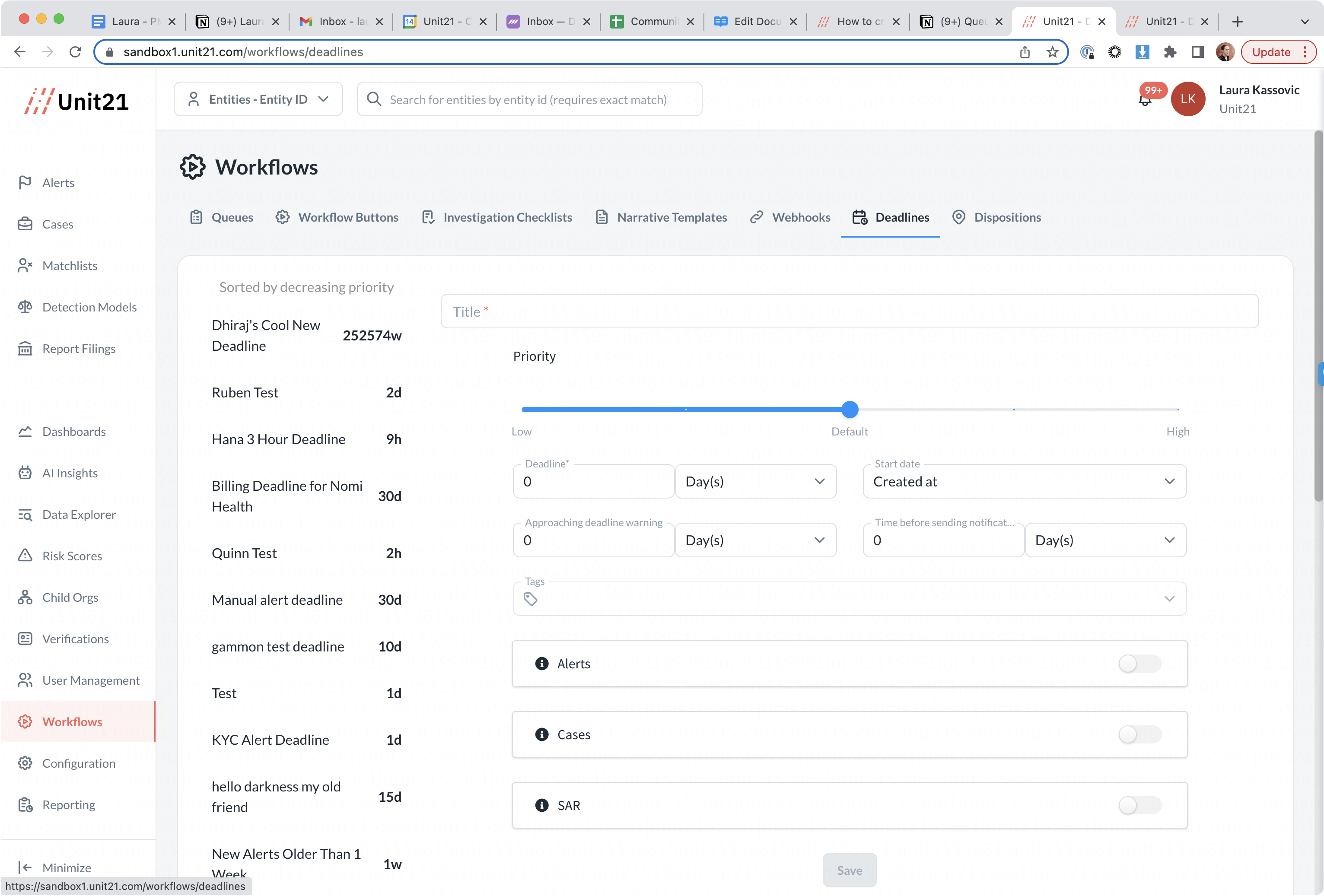1324x896 pixels.
Task: Enable the Alerts toggle switch
Action: (1139, 664)
